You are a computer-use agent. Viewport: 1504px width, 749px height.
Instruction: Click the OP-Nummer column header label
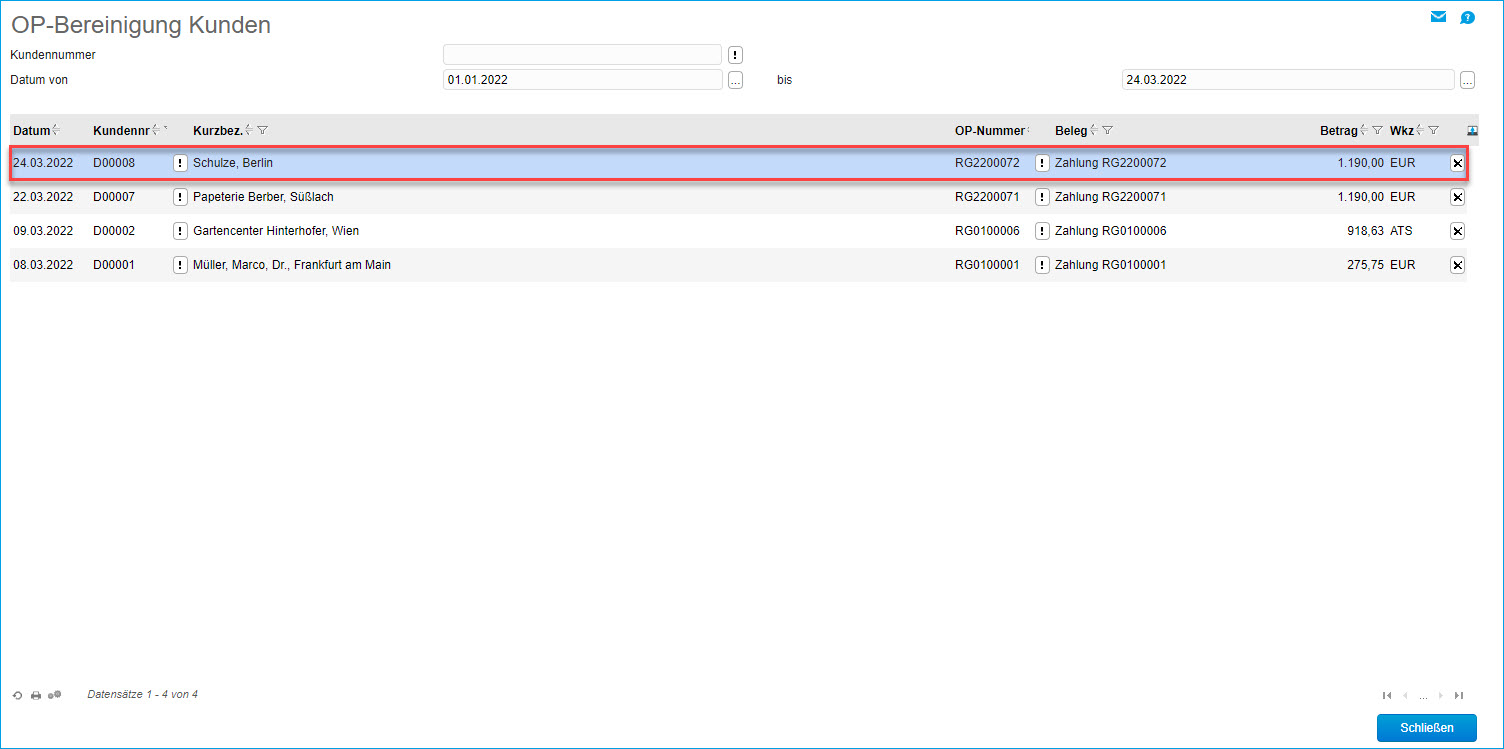990,131
